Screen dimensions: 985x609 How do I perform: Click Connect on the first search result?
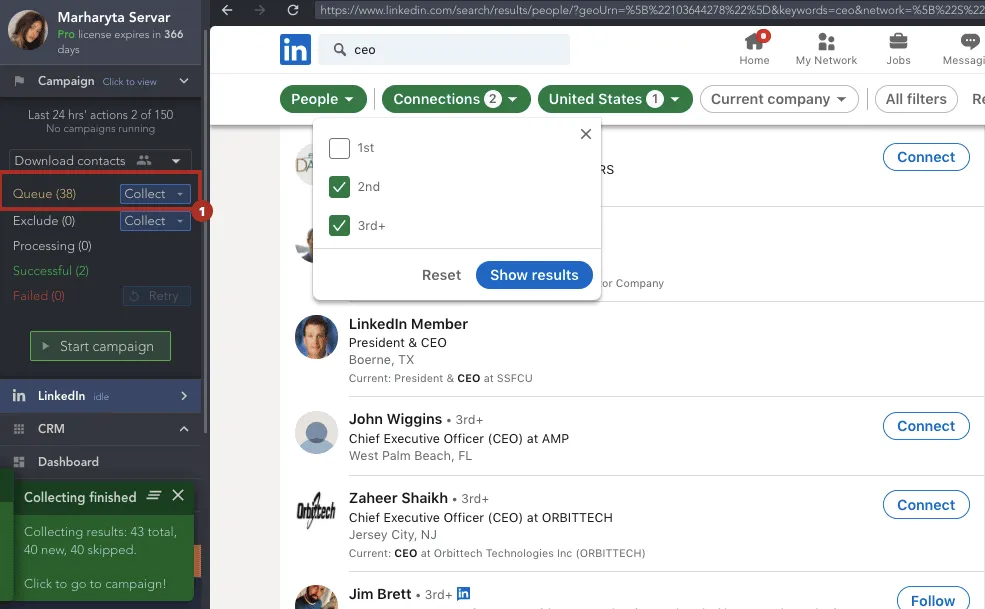pos(926,157)
